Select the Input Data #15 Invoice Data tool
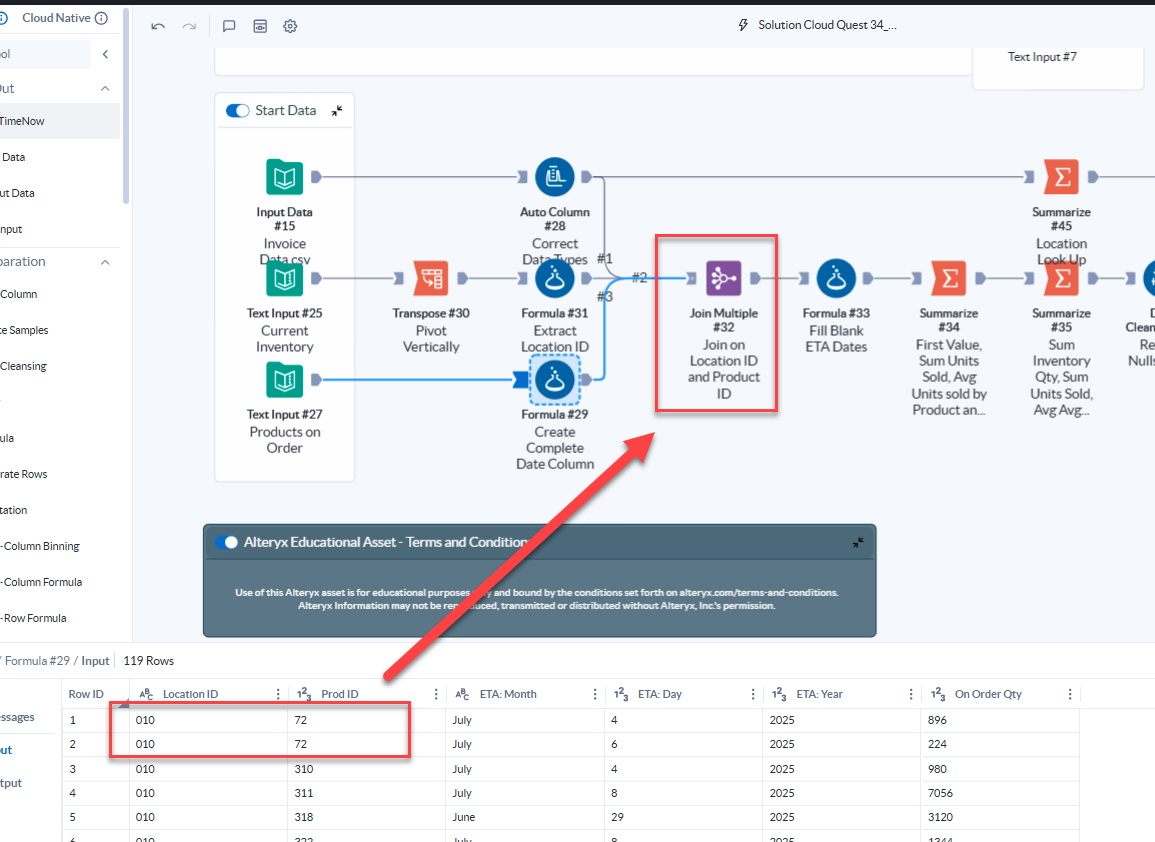The height and width of the screenshot is (842, 1155). coord(284,176)
